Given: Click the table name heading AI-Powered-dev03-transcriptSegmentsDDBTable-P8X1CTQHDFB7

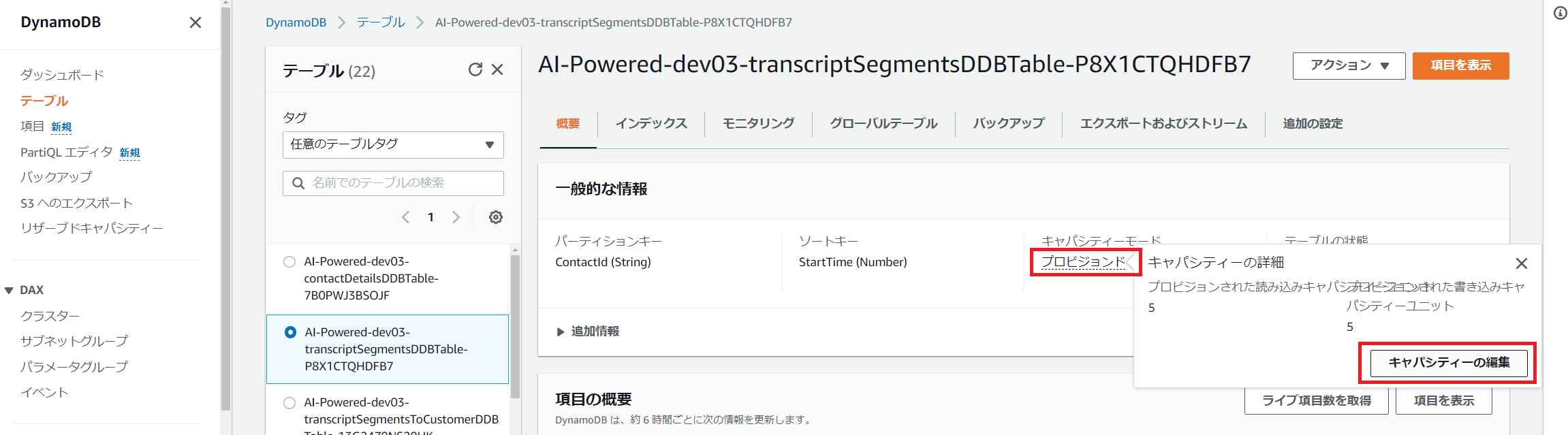Looking at the screenshot, I should pos(894,65).
